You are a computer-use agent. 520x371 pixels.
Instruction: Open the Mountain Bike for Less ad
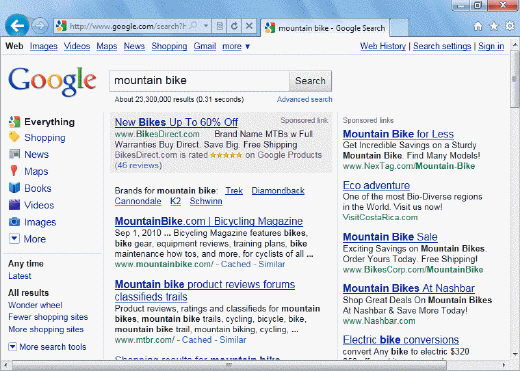coord(398,134)
